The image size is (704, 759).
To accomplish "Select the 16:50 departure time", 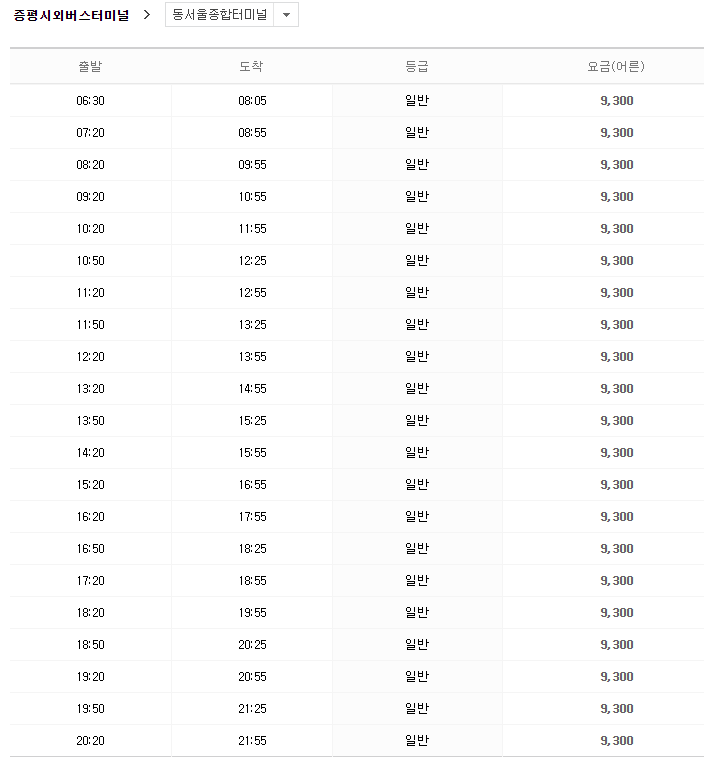I will [x=91, y=548].
